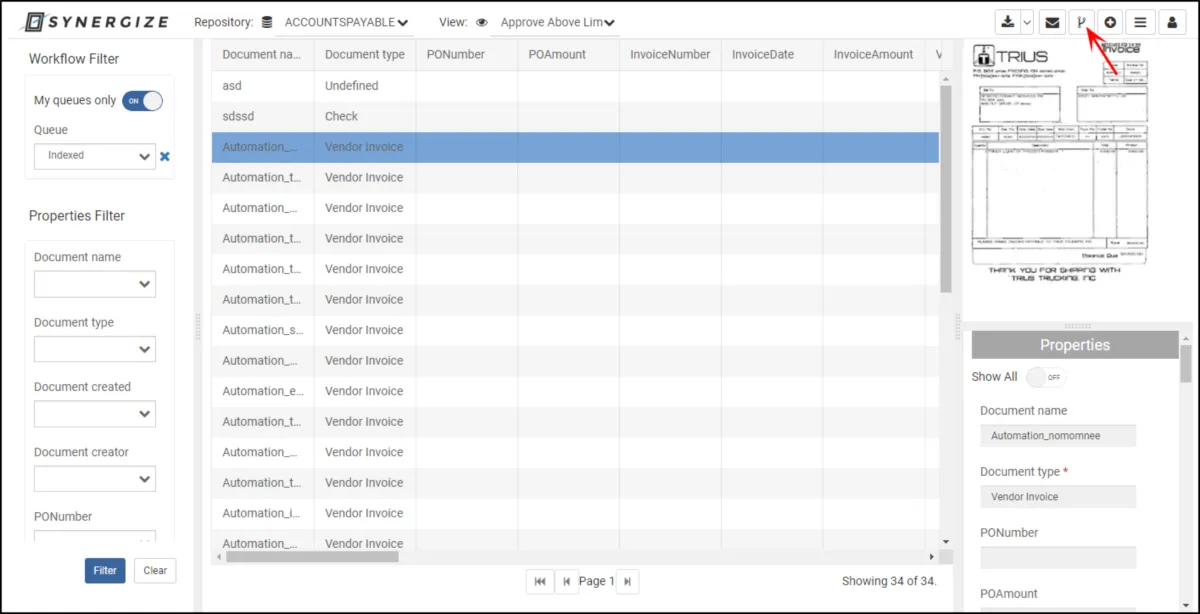Go to the first page
The width and height of the screenshot is (1200, 614).
540,581
